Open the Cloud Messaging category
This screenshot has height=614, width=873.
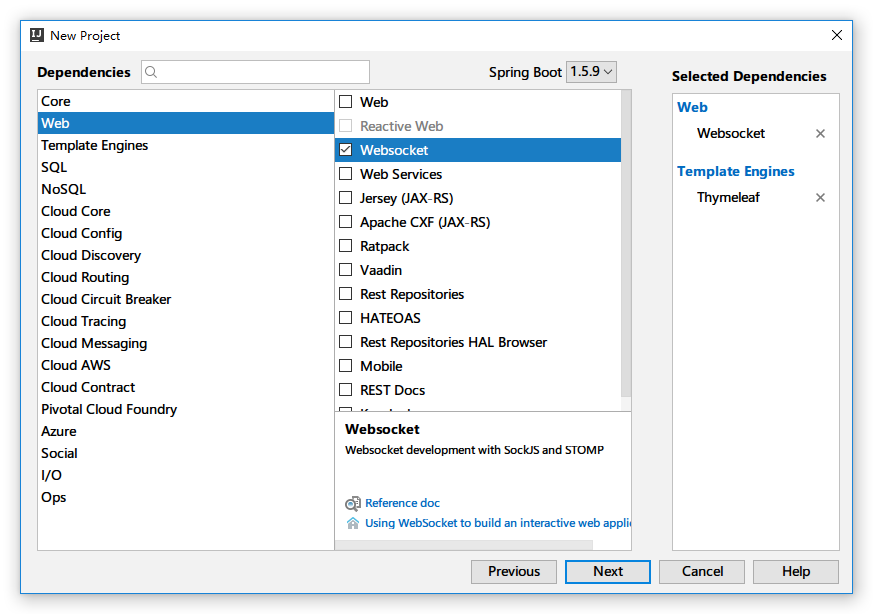[x=186, y=343]
